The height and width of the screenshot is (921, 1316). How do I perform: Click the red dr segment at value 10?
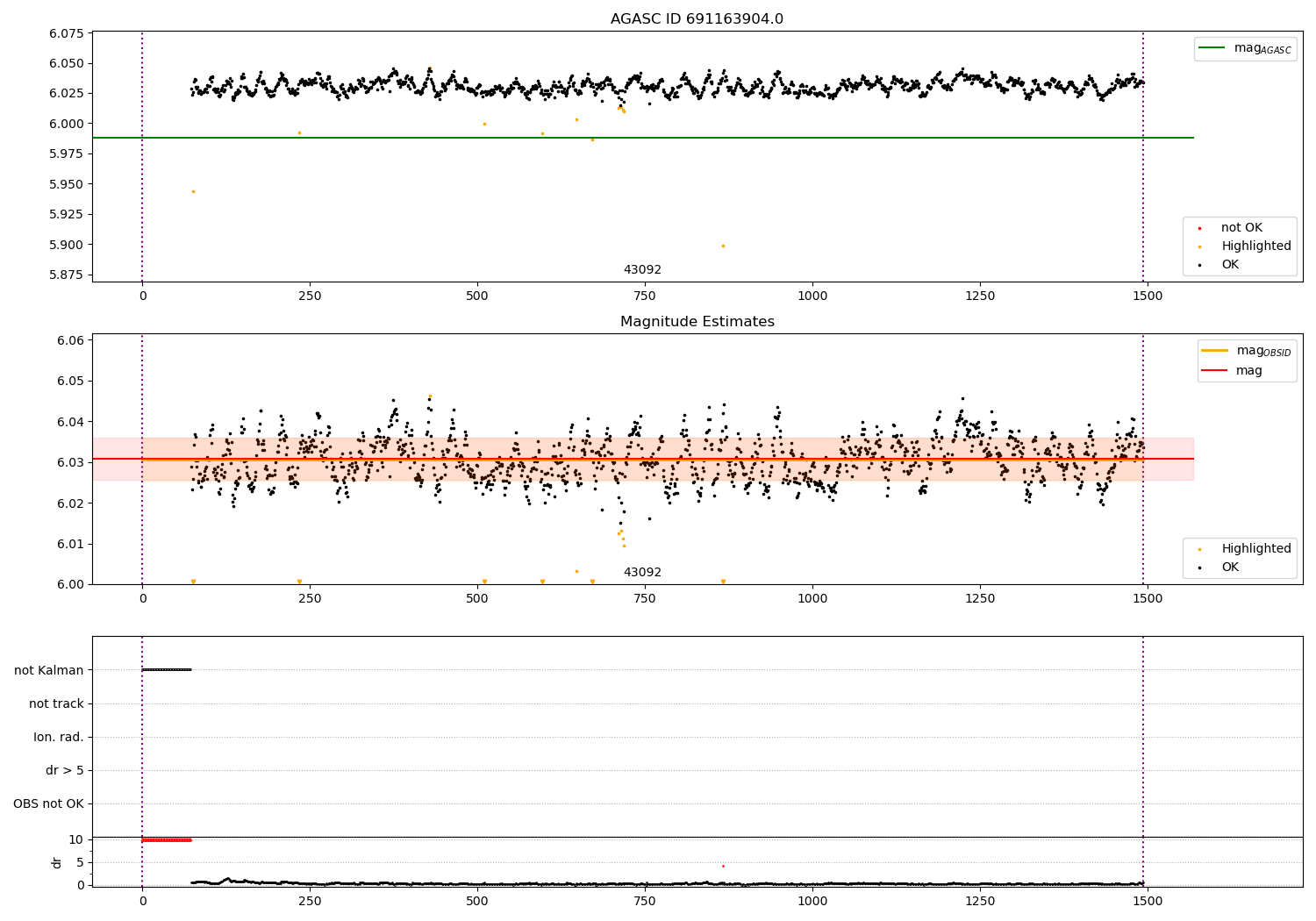pyautogui.click(x=167, y=839)
